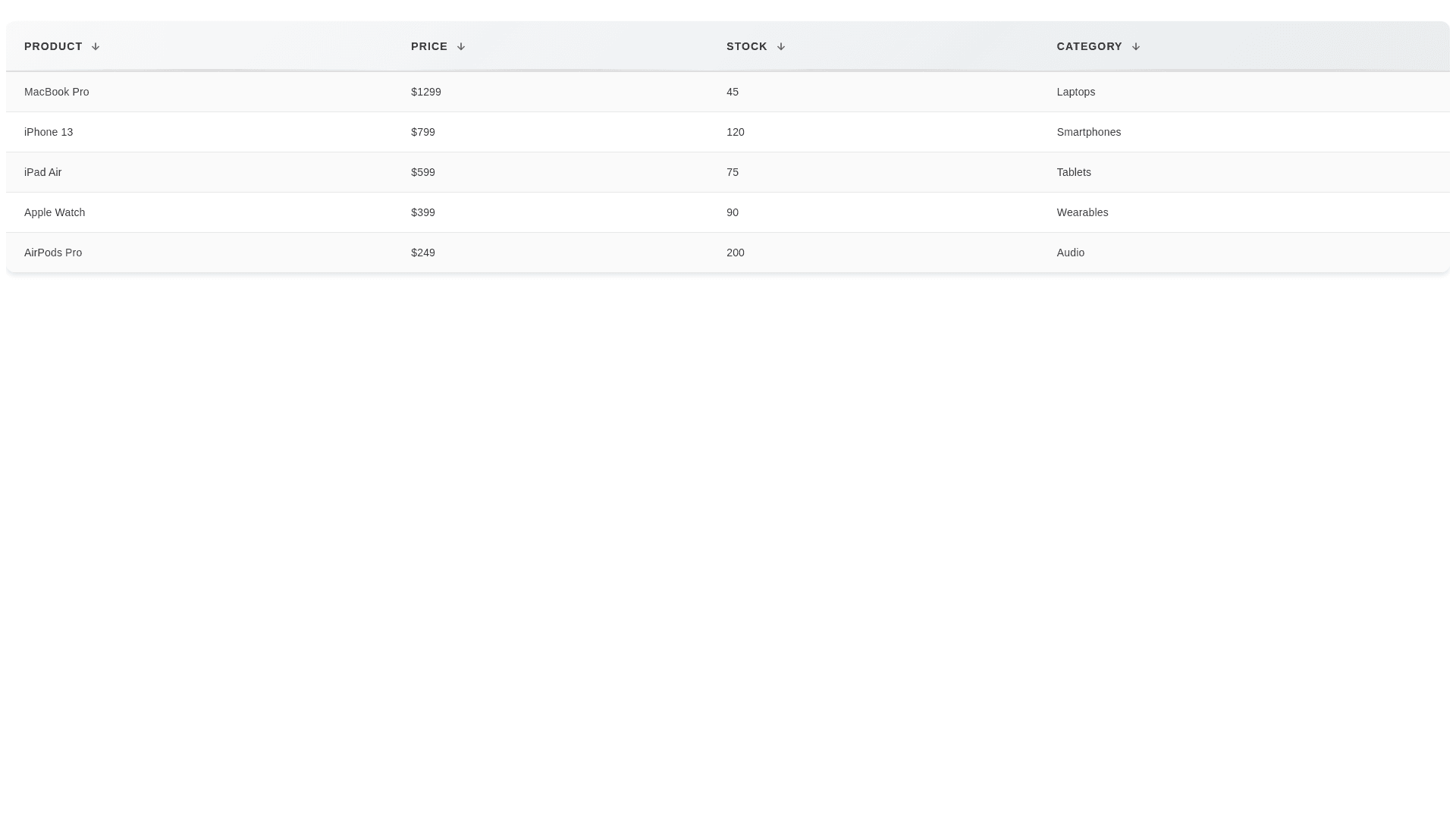Click the Category column sort arrow icon
The image size is (1456, 819).
point(1135,47)
